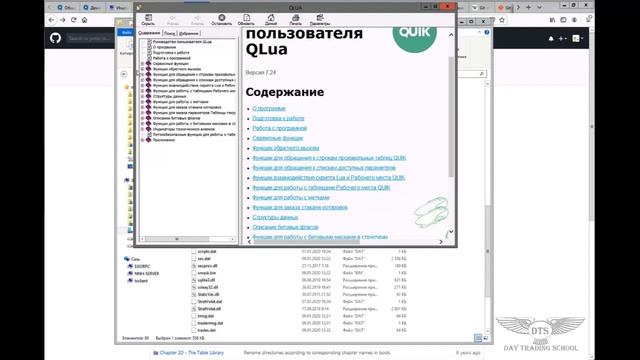The width and height of the screenshot is (640, 360).
Task: Select the EGORPC network computer in Explorer
Action: (142, 266)
